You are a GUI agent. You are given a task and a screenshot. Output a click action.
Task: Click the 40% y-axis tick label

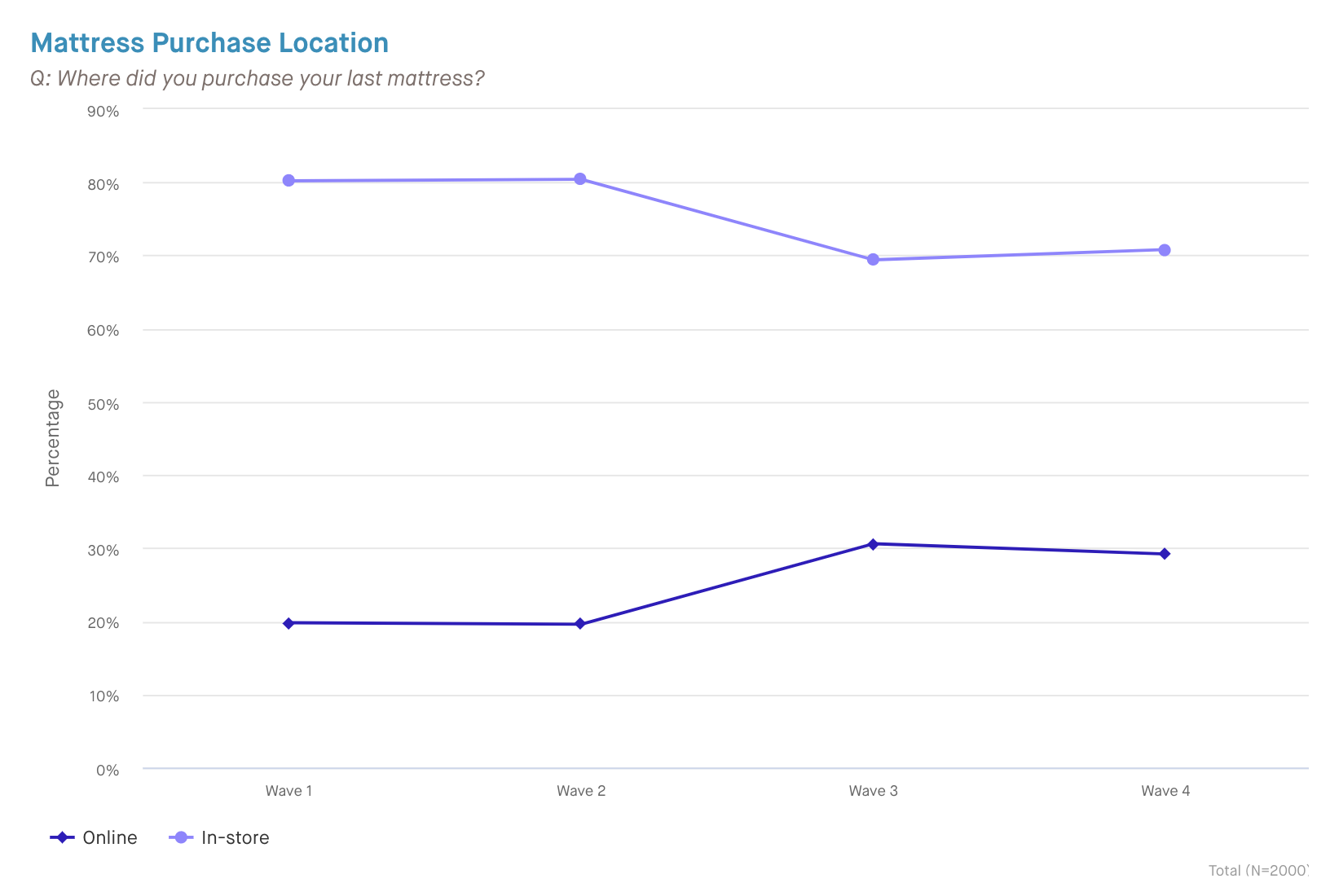click(103, 477)
